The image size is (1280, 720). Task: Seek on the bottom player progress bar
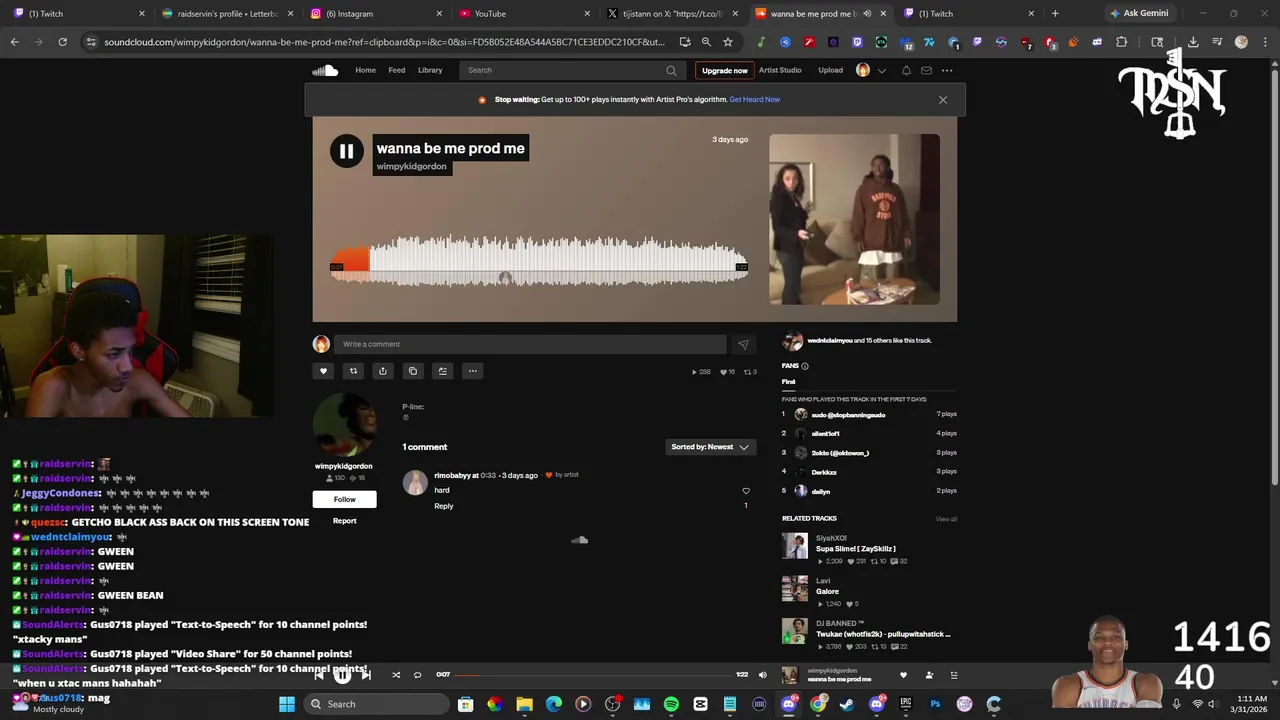click(x=593, y=675)
